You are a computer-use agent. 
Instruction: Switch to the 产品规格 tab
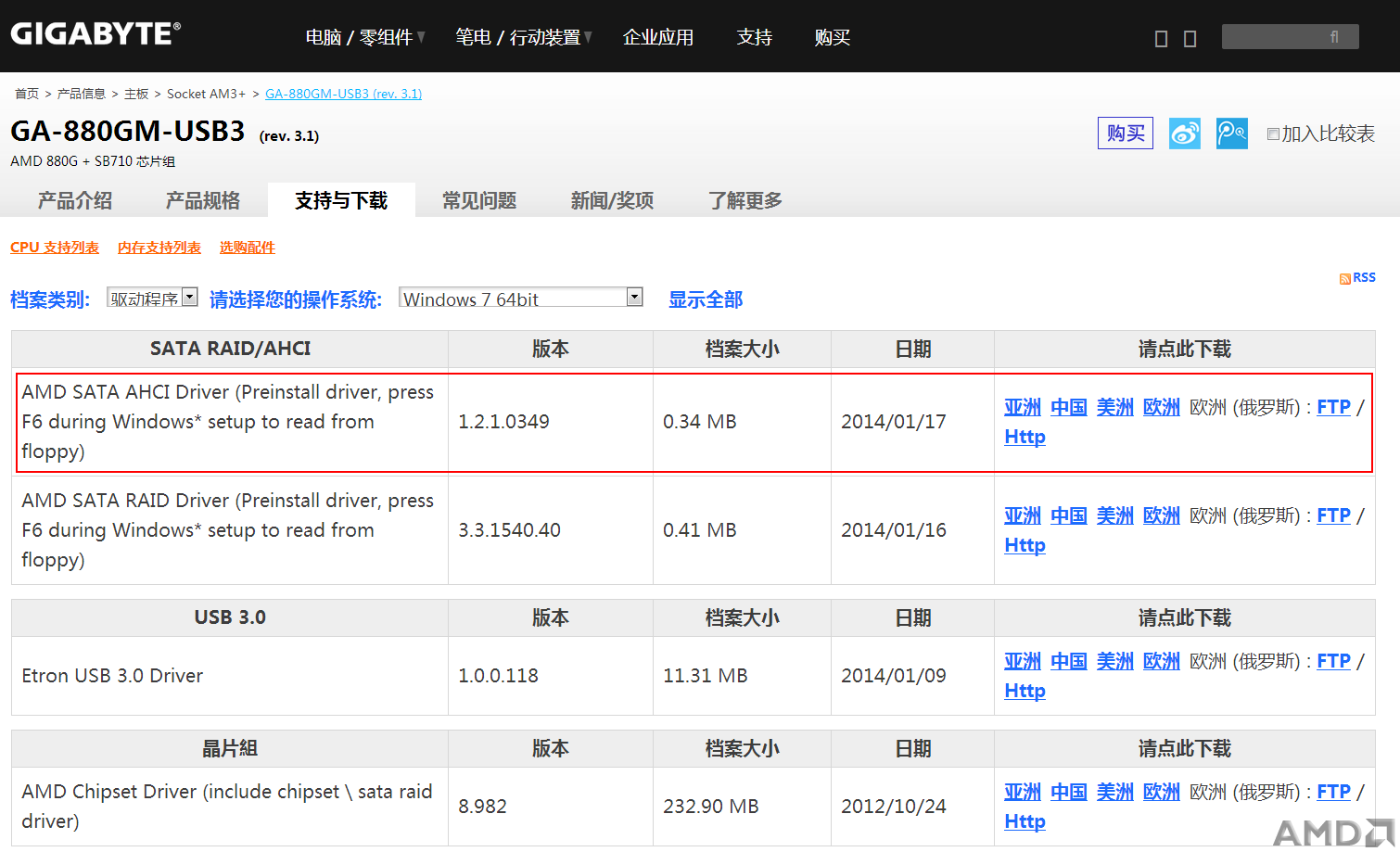point(203,200)
